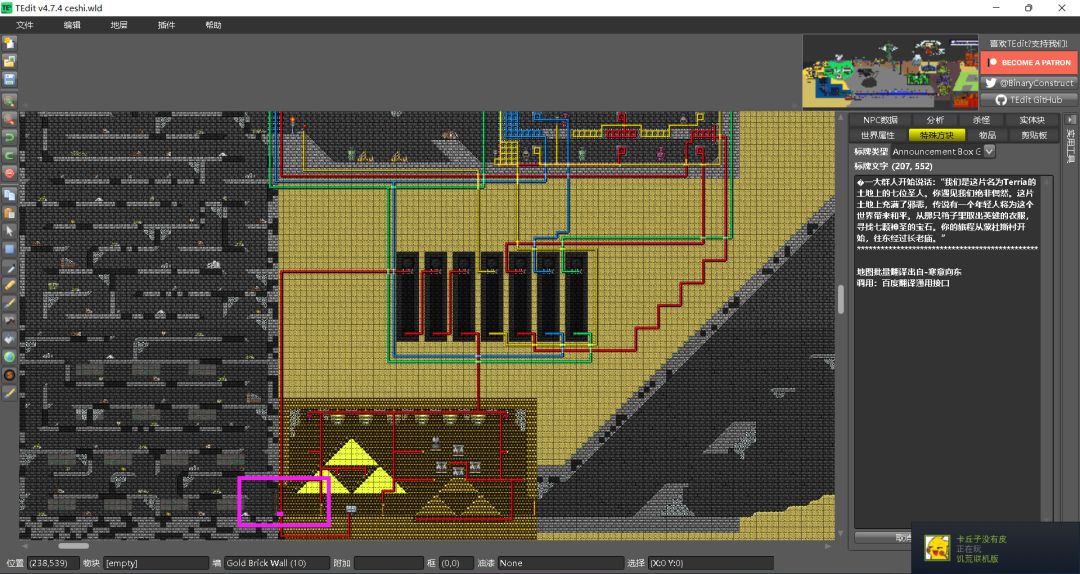Click the avatar in the Steam notification
The width and height of the screenshot is (1080, 574).
(x=937, y=549)
